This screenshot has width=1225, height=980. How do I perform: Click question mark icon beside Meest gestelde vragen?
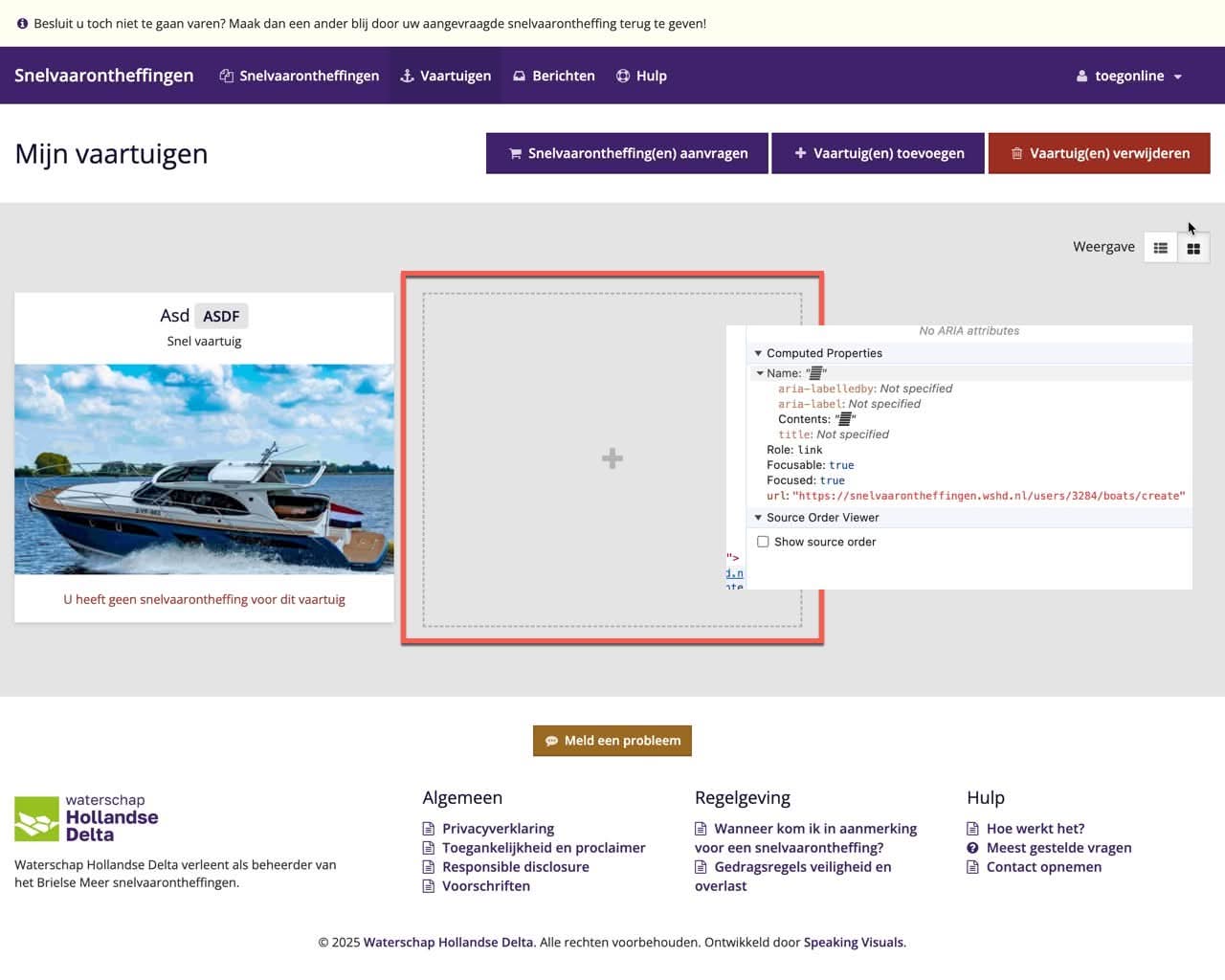[x=972, y=848]
